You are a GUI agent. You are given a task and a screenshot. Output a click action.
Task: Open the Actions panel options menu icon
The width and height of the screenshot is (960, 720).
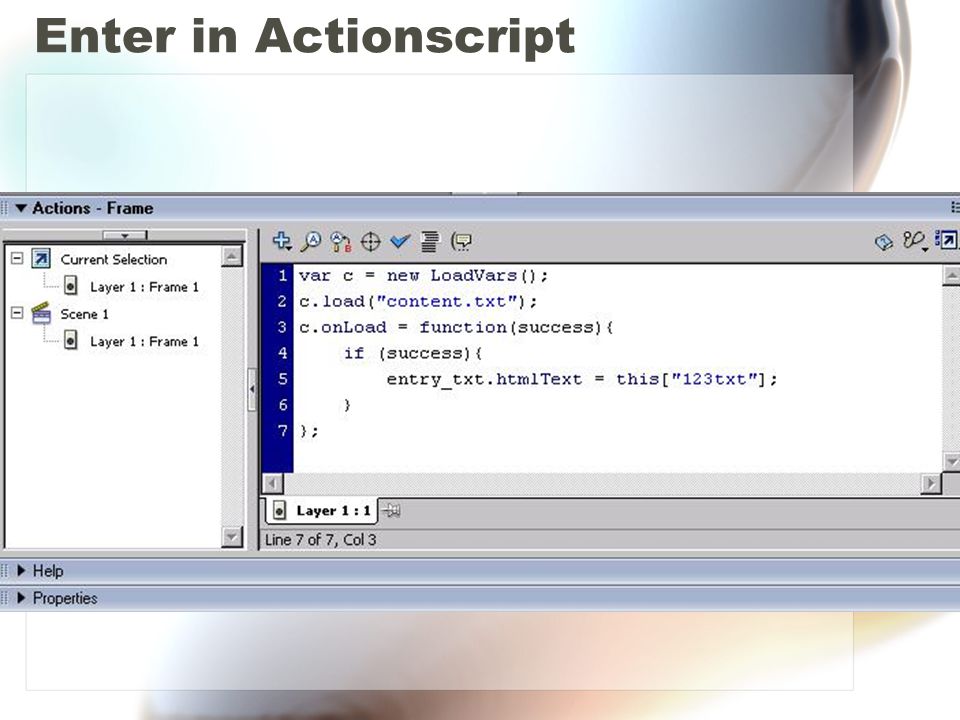[x=954, y=208]
